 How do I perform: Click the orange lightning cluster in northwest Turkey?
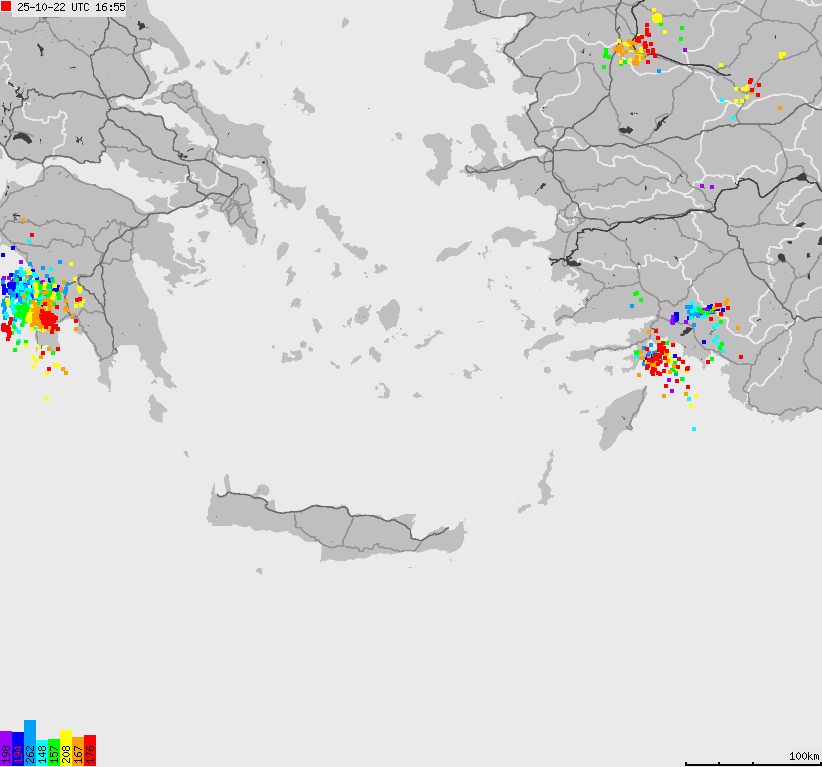[630, 50]
